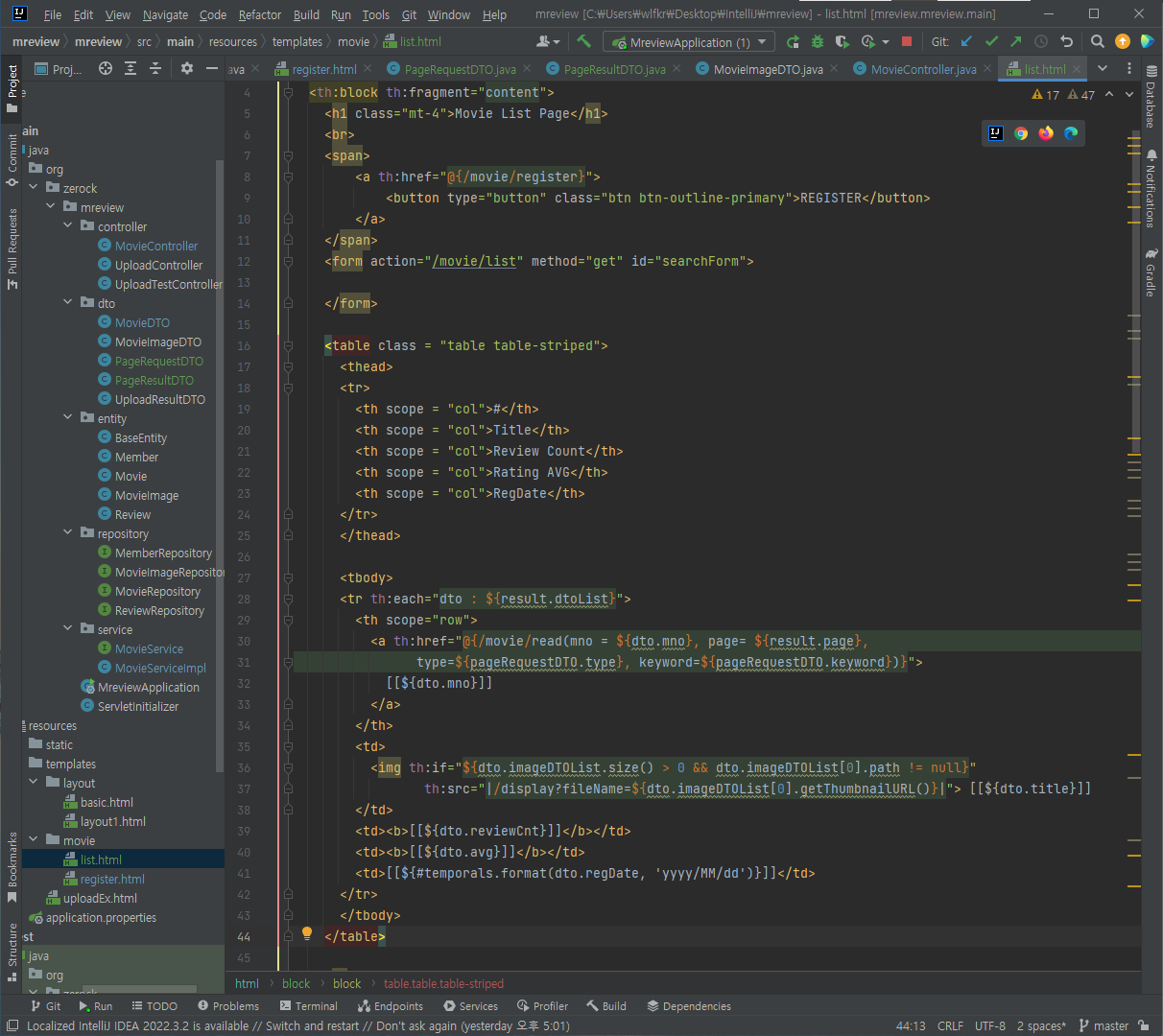Open the TODO tool window
Image resolution: width=1163 pixels, height=1036 pixels.
154,1006
